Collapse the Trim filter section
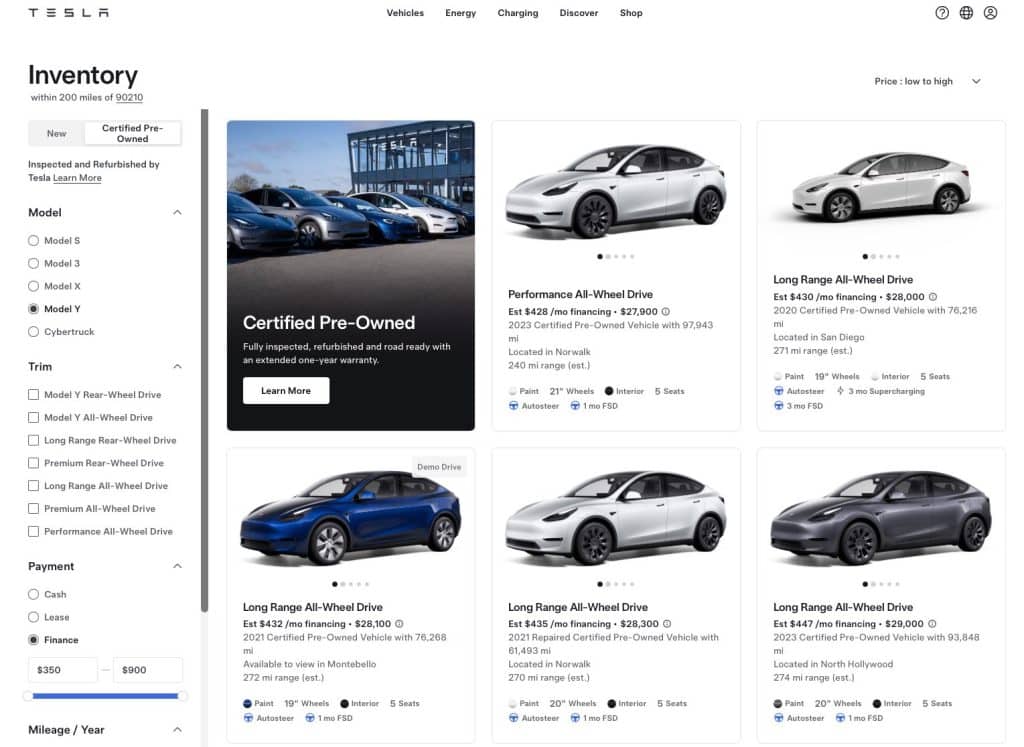Screen dimensions: 1024x747 (x=177, y=366)
